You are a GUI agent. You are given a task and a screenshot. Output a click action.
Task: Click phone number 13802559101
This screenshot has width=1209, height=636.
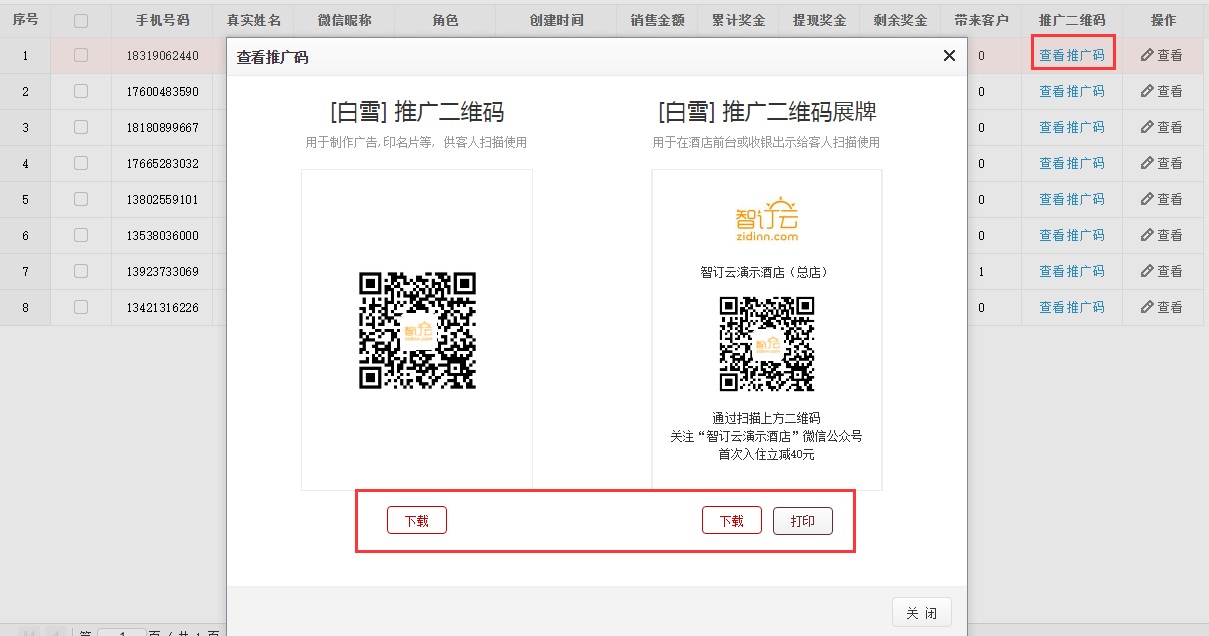tap(162, 200)
